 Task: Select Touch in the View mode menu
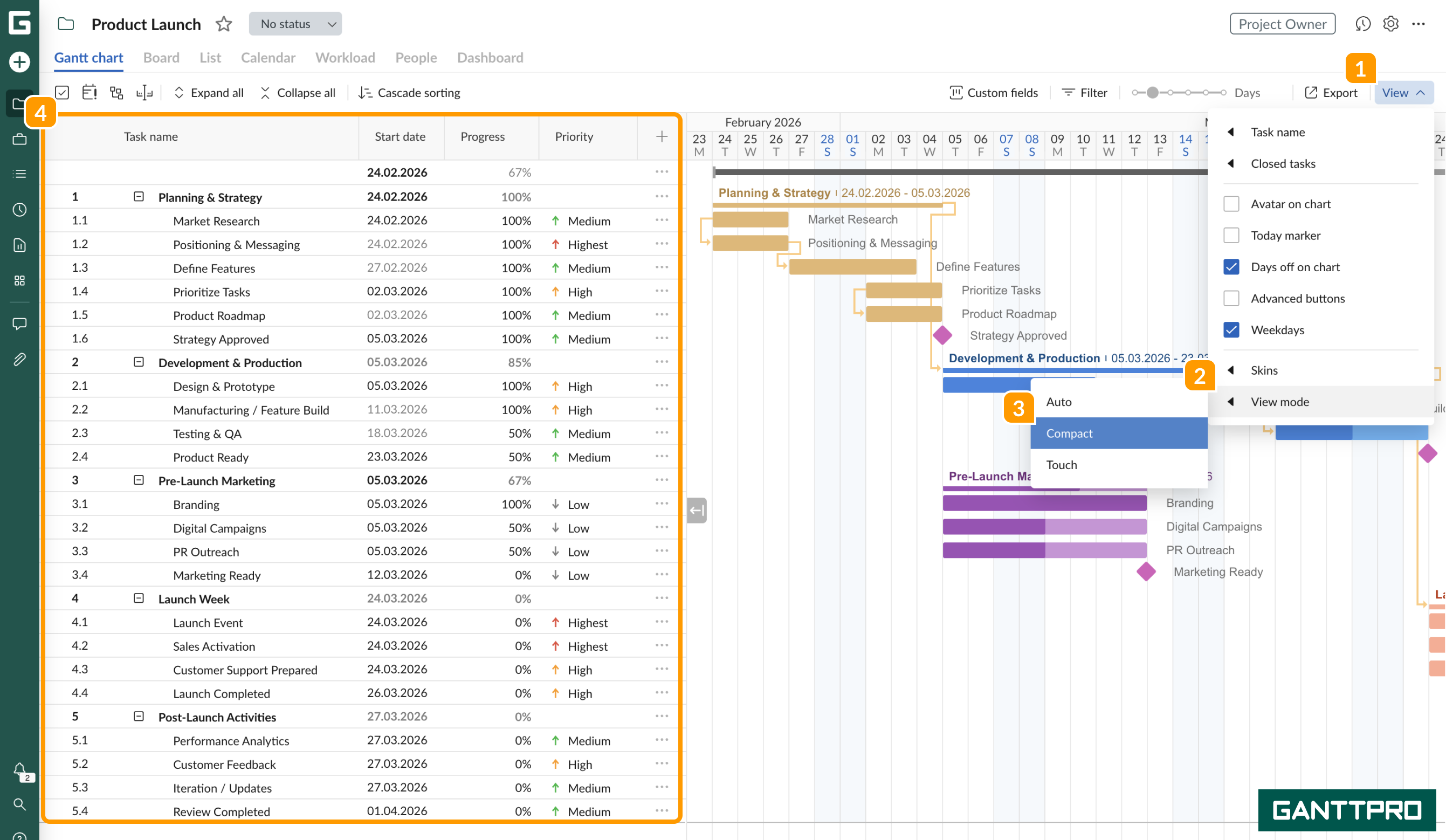tap(1062, 465)
